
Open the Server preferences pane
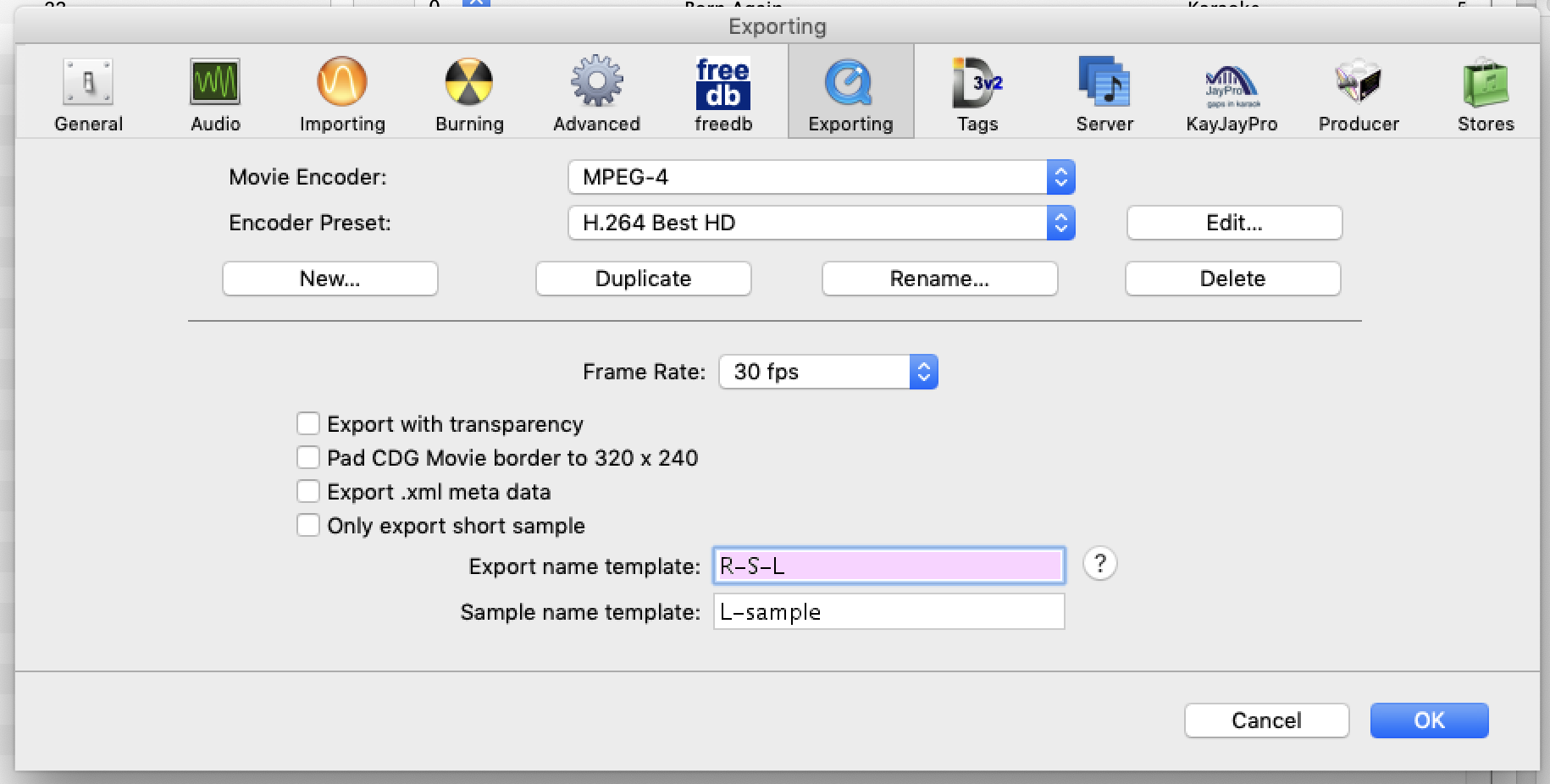click(x=1104, y=94)
